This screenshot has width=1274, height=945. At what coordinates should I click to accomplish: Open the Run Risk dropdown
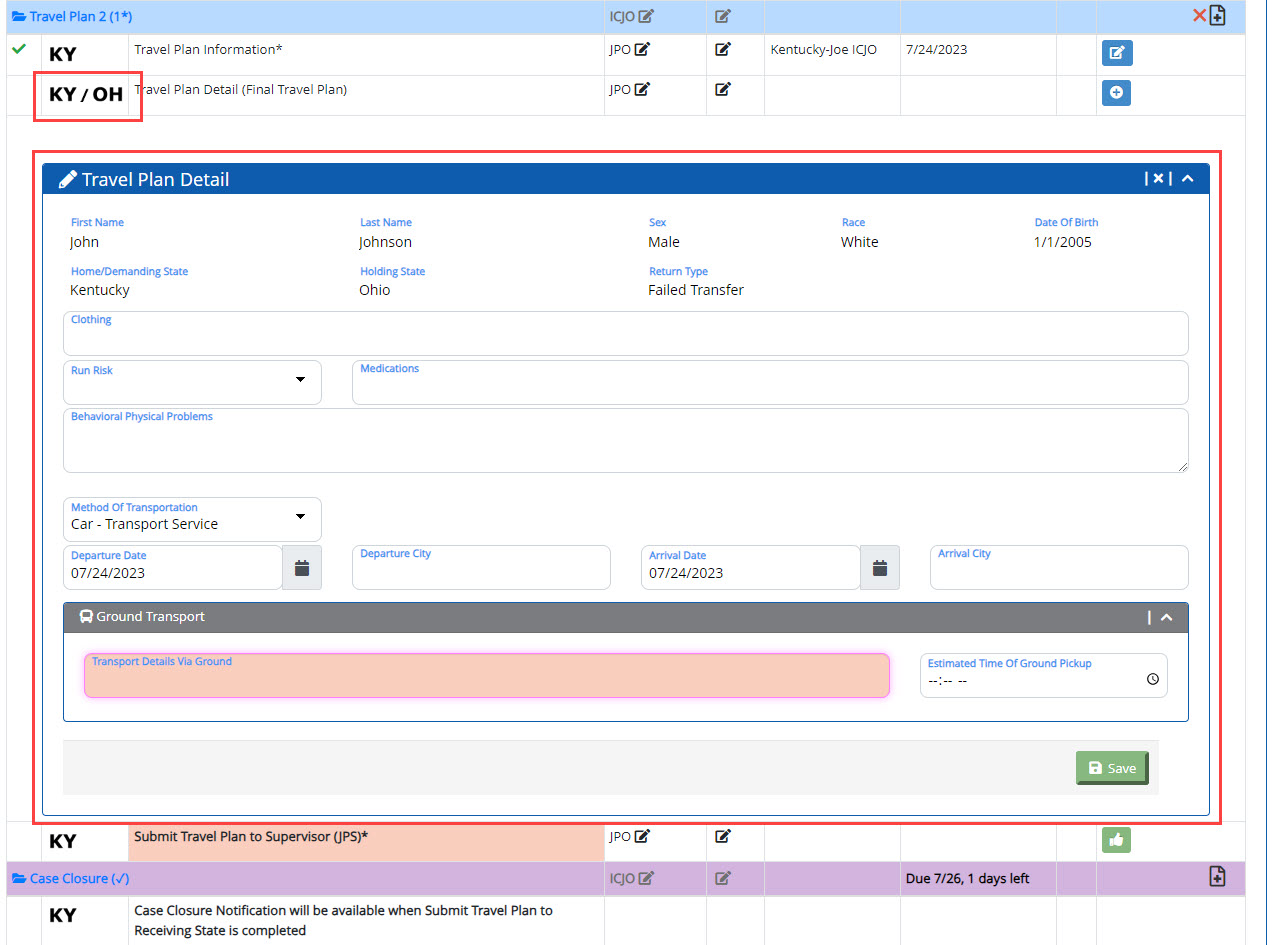pyautogui.click(x=192, y=382)
